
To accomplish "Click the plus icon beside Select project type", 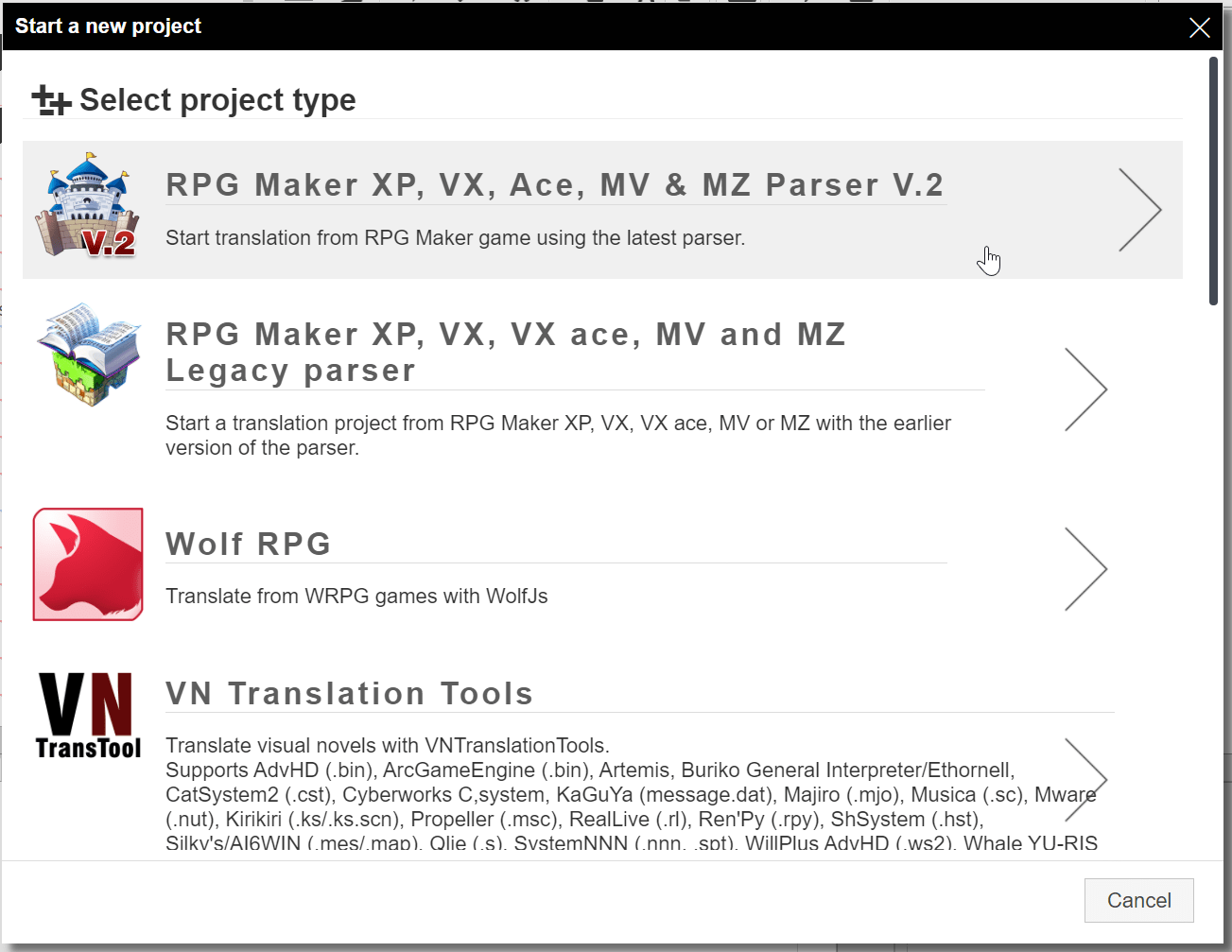I will [x=51, y=100].
